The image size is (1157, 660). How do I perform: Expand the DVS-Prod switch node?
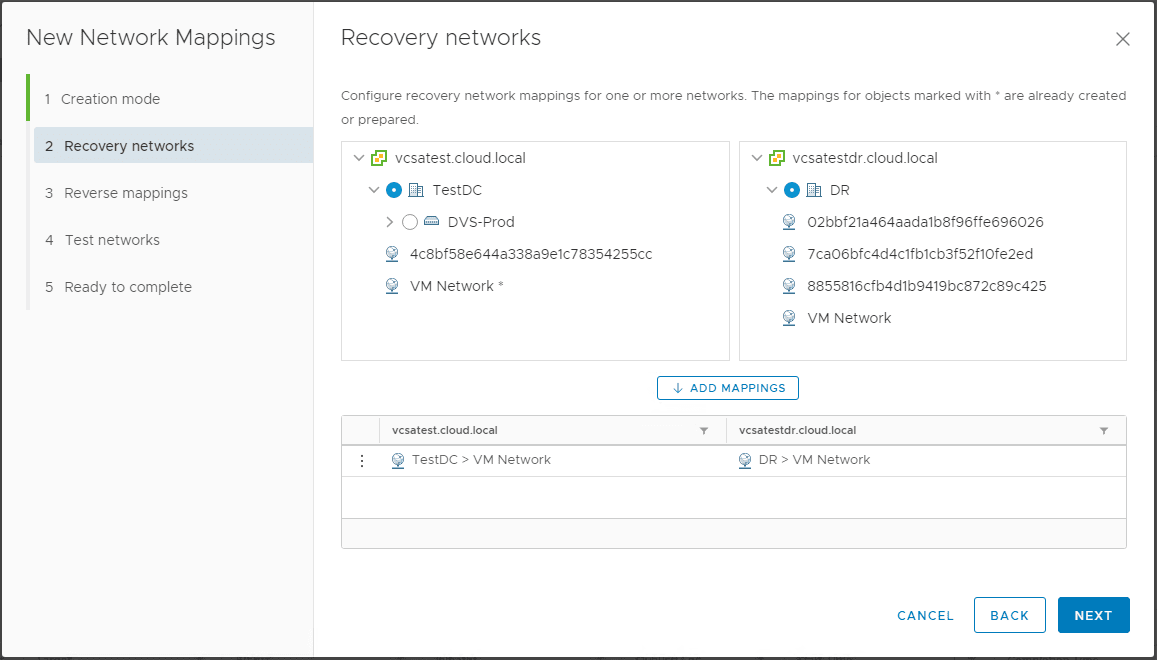pos(390,222)
